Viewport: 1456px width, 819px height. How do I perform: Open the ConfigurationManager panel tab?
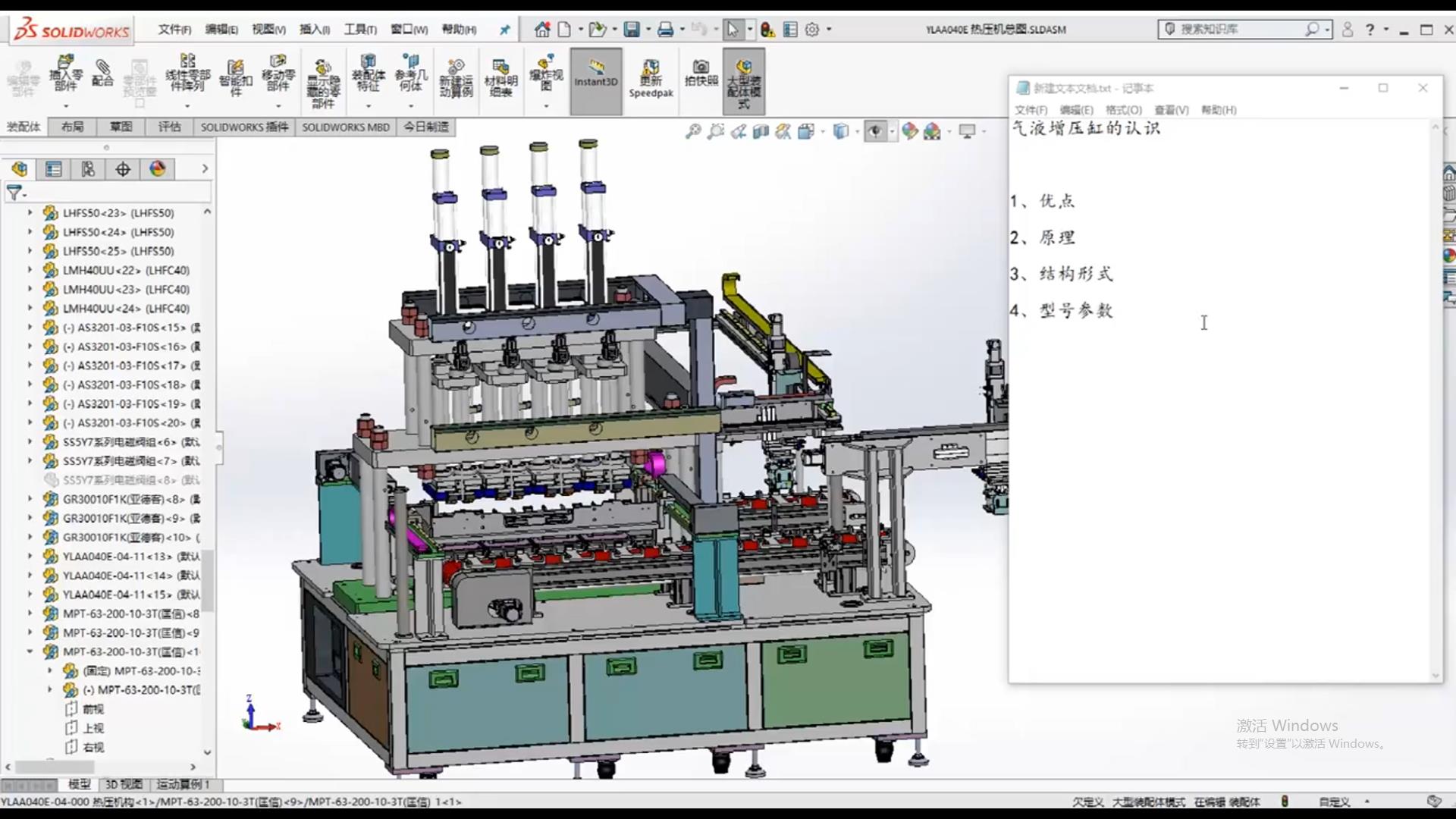[88, 169]
